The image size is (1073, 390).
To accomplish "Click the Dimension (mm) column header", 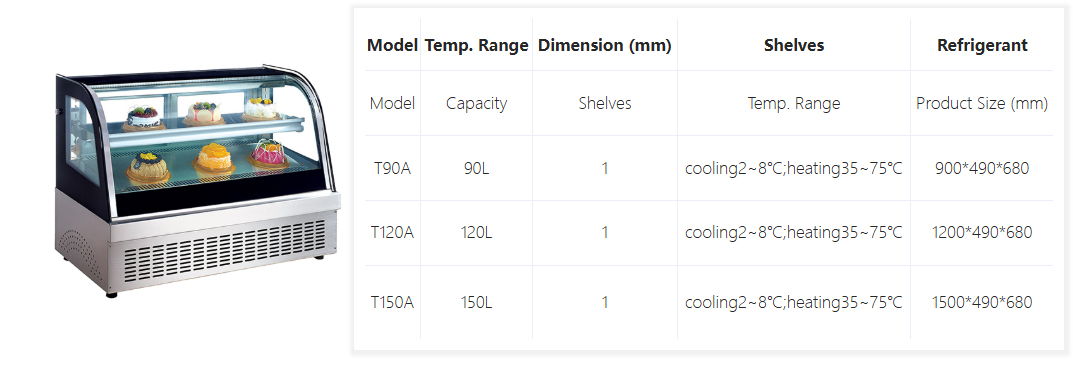I will tap(605, 45).
